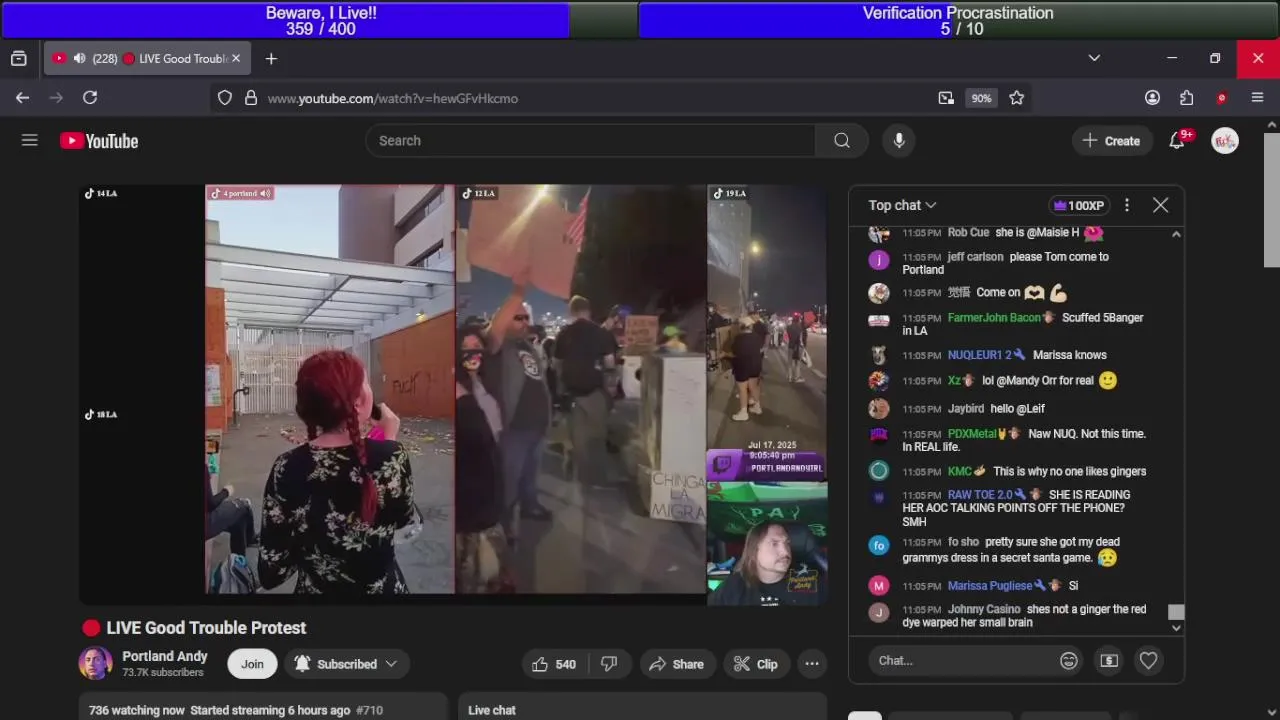Bookmark this page with the star icon
1280x720 pixels.
click(x=1017, y=98)
